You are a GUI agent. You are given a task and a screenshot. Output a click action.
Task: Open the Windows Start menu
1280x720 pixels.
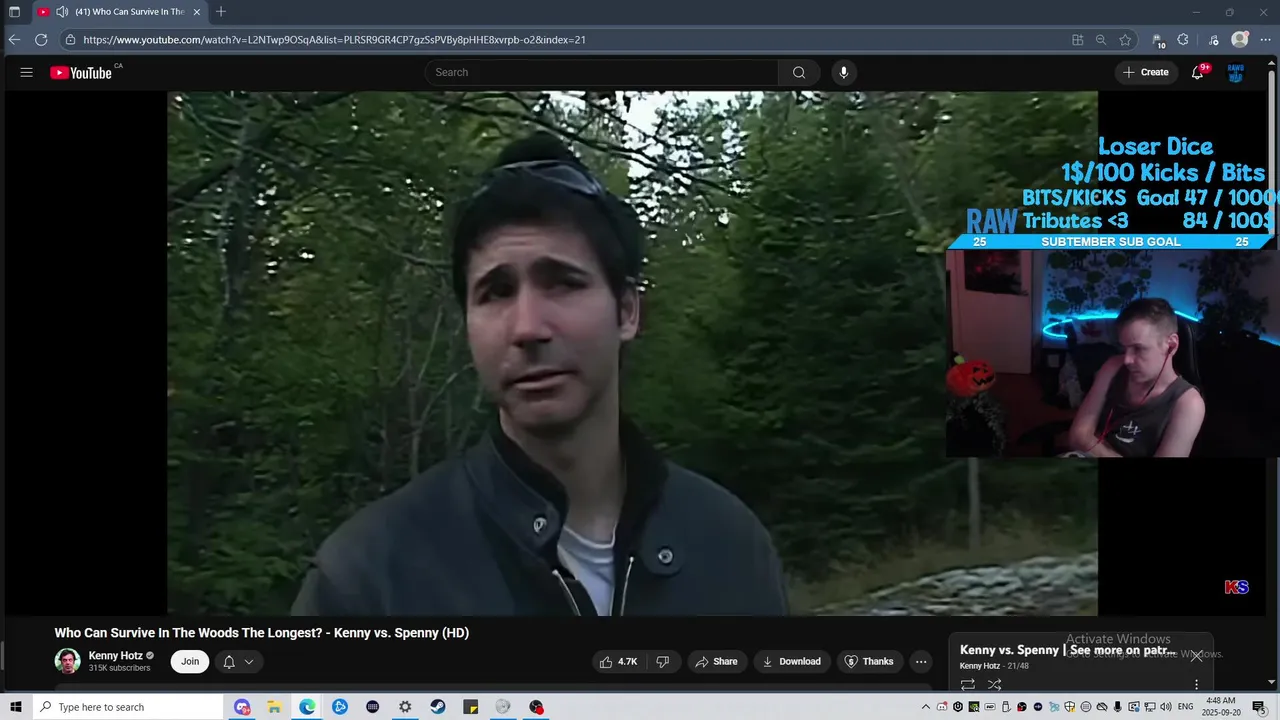click(16, 707)
